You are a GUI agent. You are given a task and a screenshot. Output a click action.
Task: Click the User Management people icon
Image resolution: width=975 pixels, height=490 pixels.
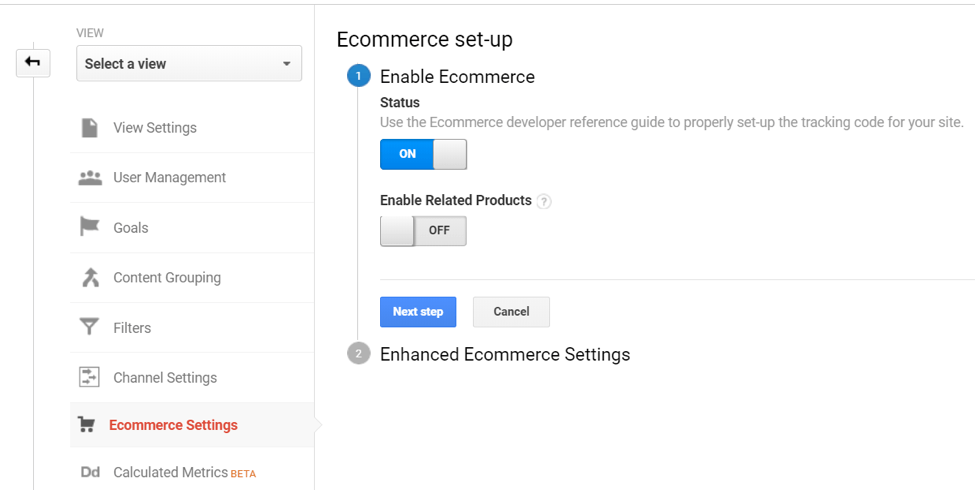[90, 178]
